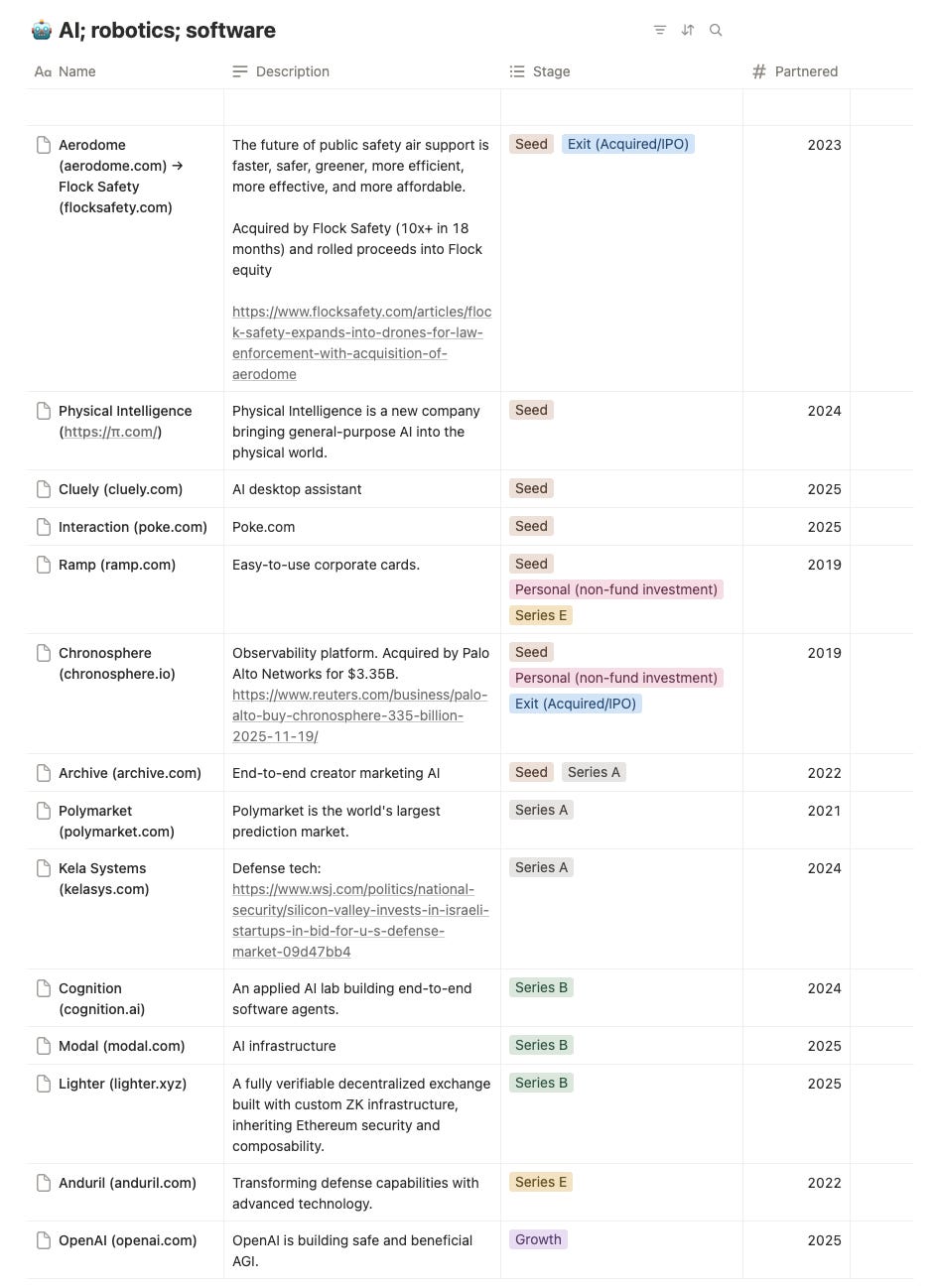The width and height of the screenshot is (935, 1288).
Task: Click the sort arrows icon in the toolbar
Action: [688, 30]
